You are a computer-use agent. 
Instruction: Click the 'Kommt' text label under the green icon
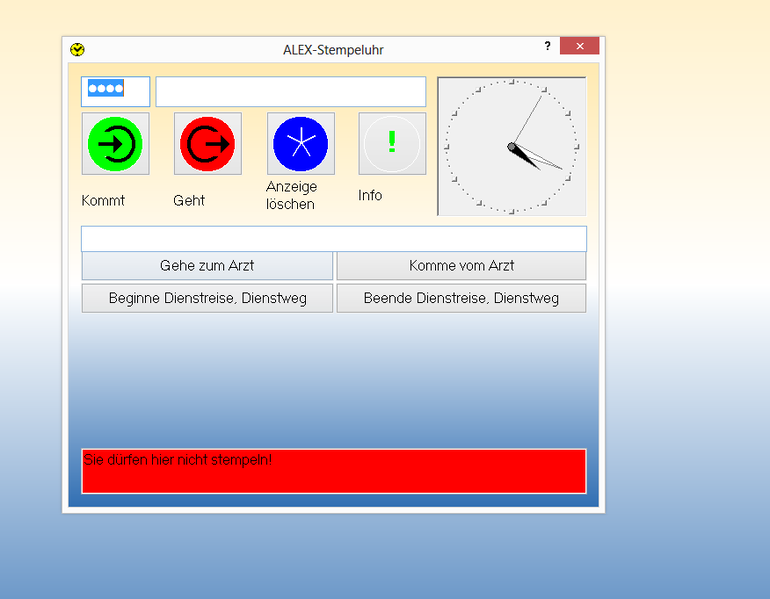pyautogui.click(x=103, y=200)
